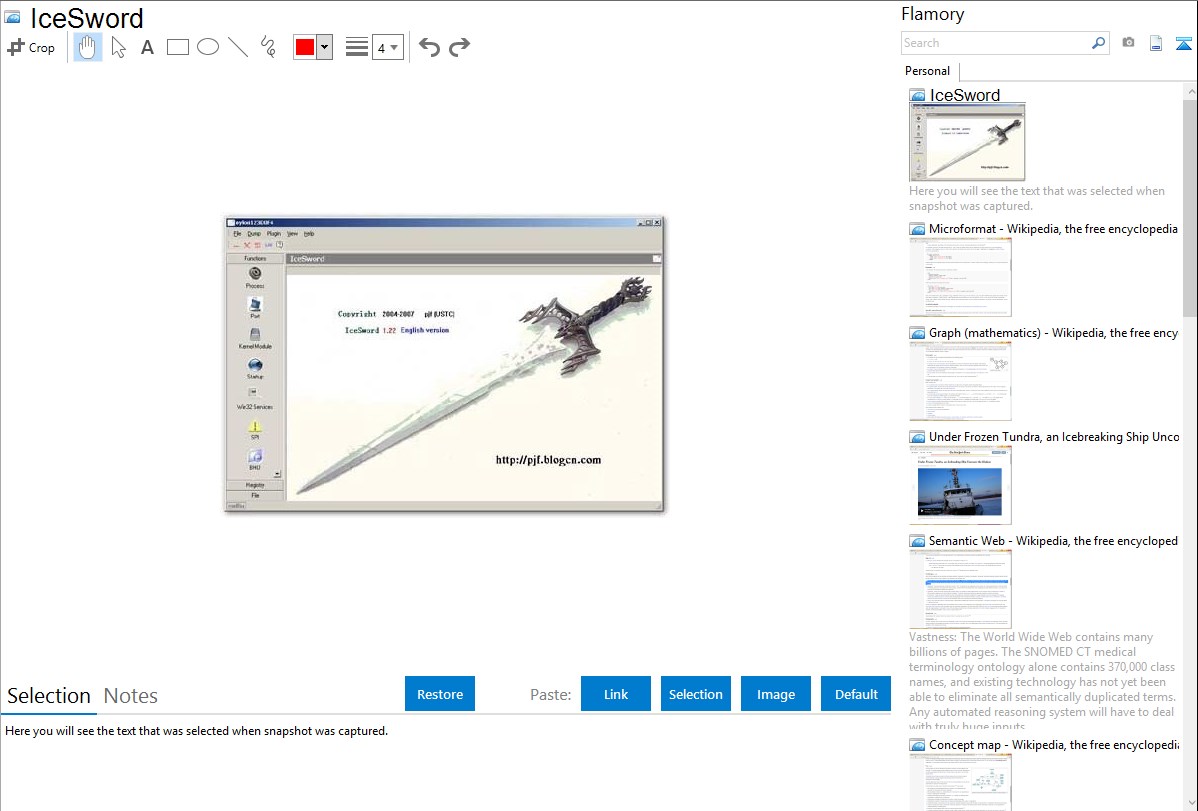Select the text annotation tool
Image resolution: width=1198 pixels, height=811 pixels.
(147, 47)
